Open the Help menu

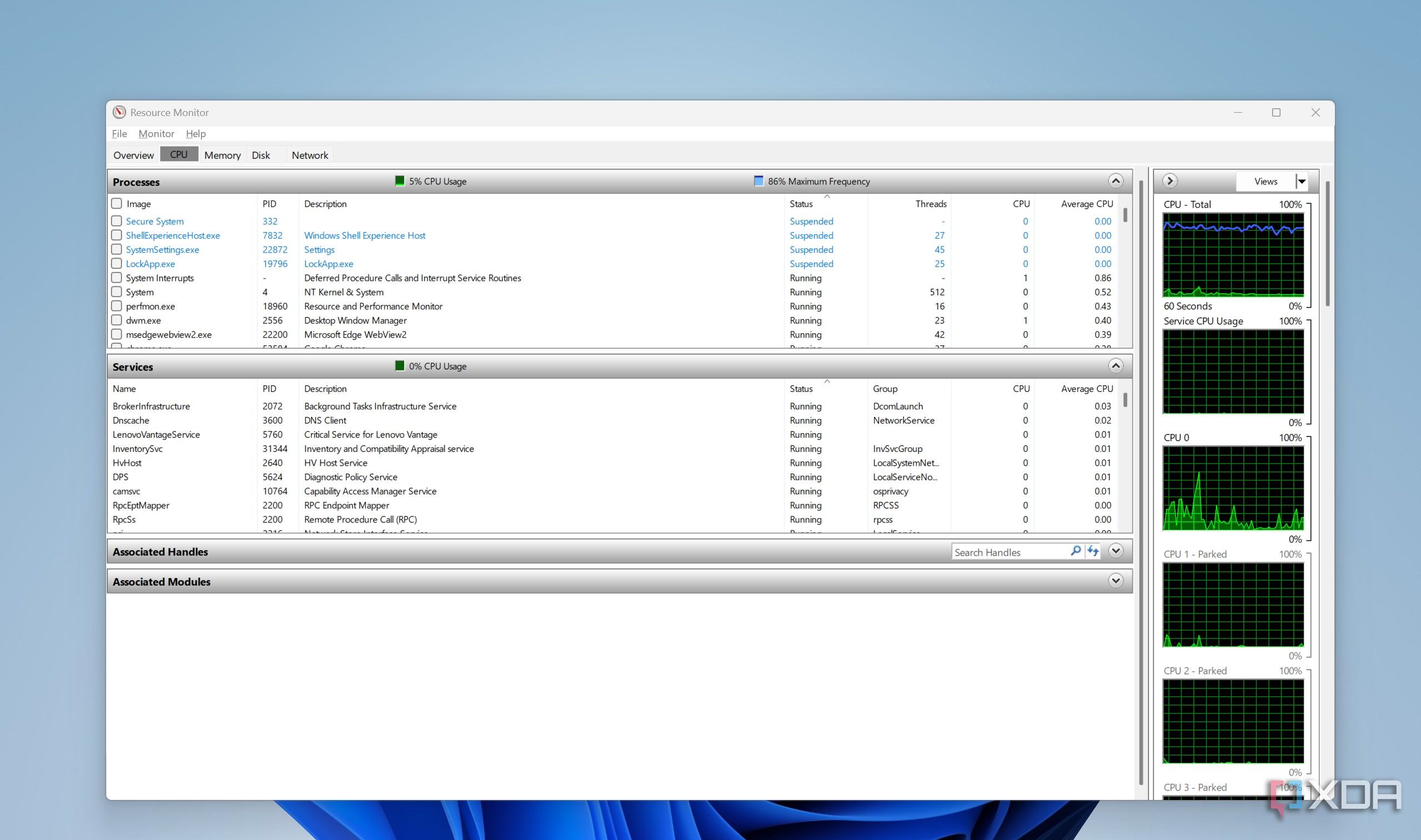pyautogui.click(x=195, y=134)
